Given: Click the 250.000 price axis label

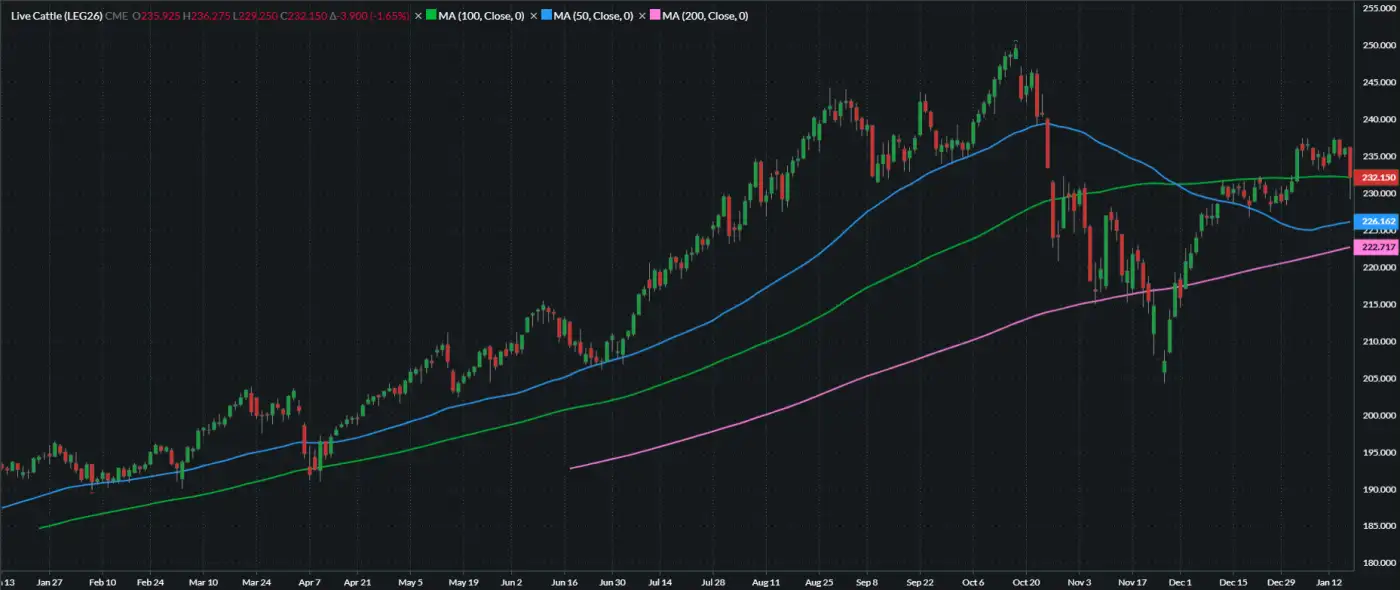Looking at the screenshot, I should pos(1378,46).
